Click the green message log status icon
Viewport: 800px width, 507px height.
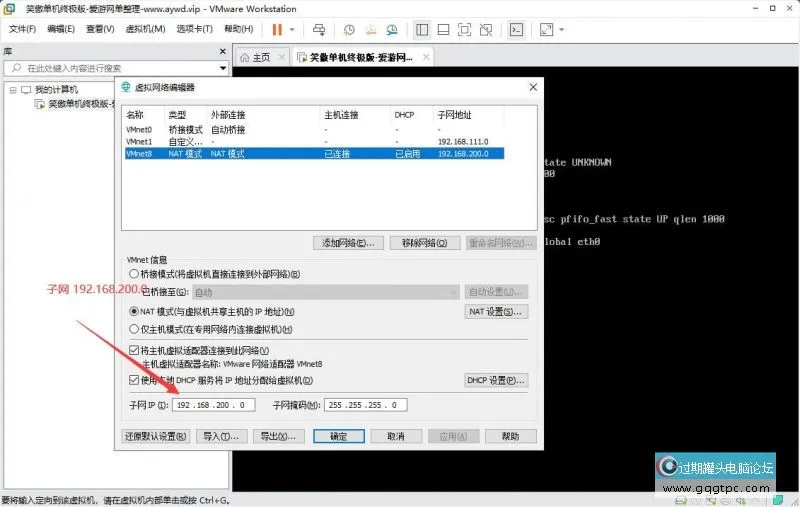778,500
